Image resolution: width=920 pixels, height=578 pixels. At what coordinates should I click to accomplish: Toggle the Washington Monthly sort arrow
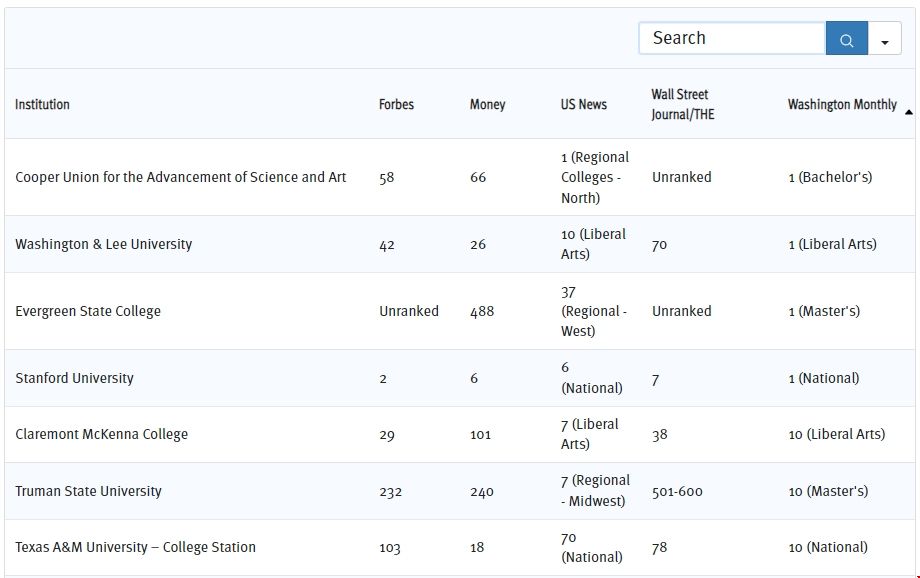(x=908, y=111)
